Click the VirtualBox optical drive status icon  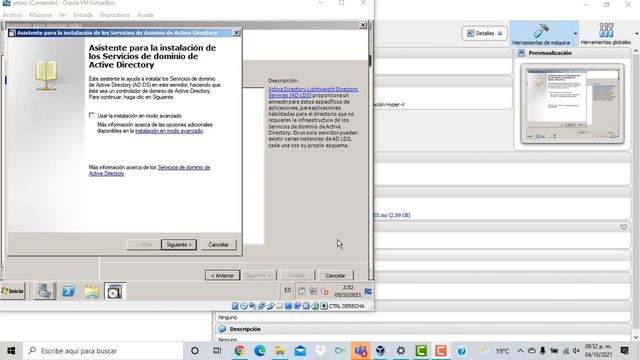[244, 306]
